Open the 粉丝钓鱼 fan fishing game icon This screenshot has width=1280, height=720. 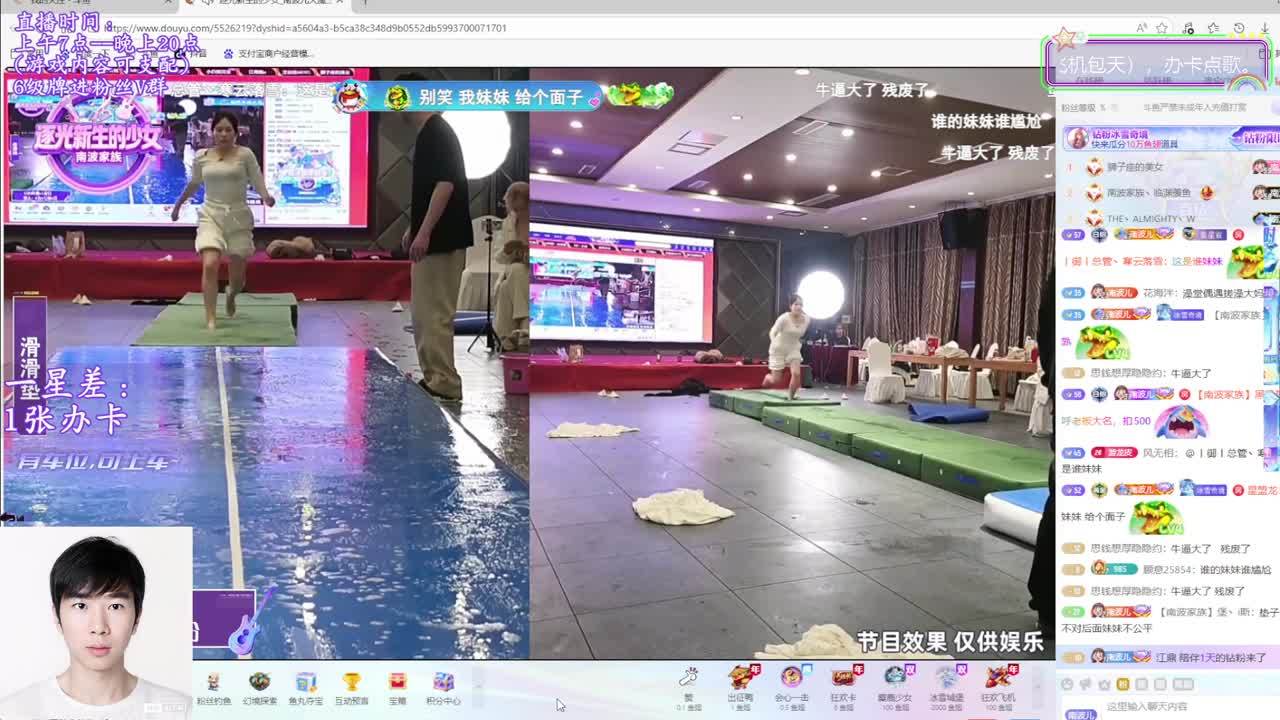[213, 686]
